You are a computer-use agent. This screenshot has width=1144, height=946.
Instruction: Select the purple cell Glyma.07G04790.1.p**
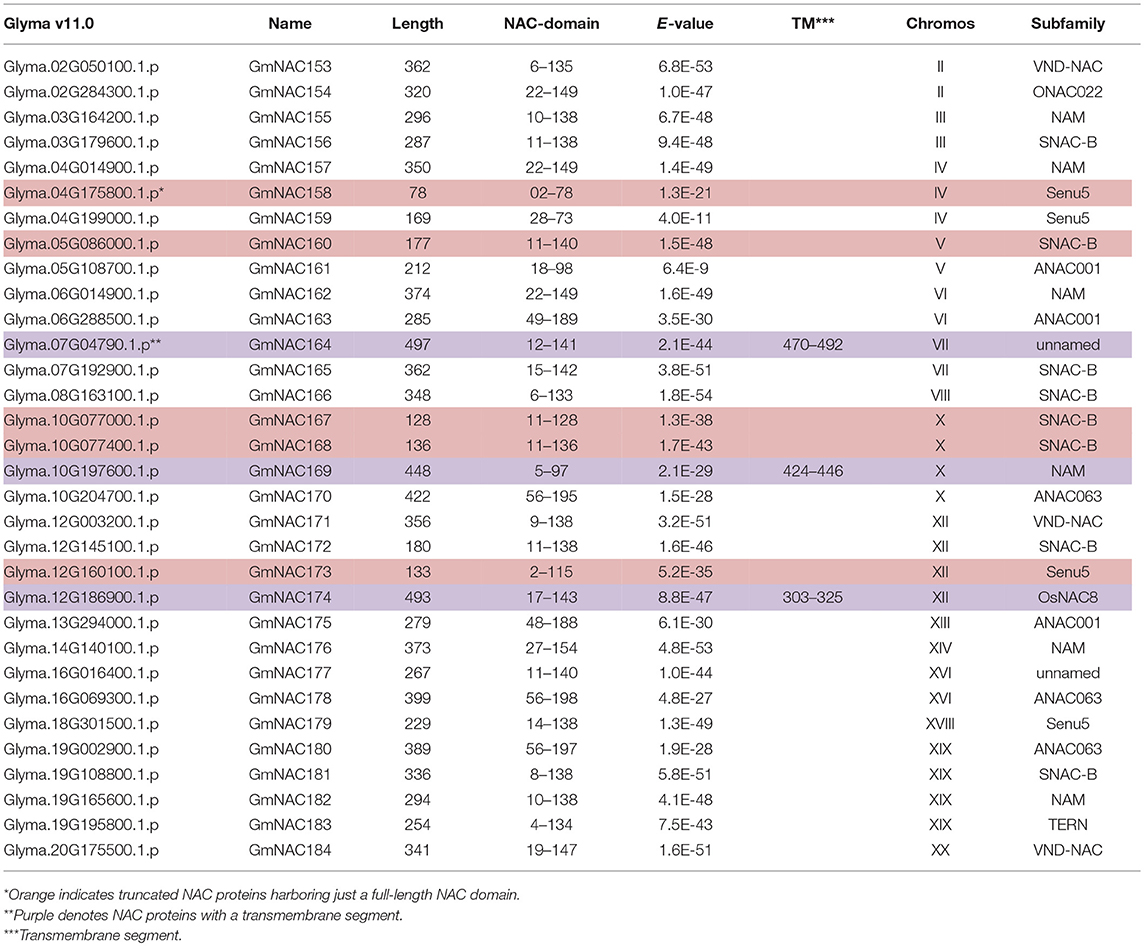click(x=82, y=344)
